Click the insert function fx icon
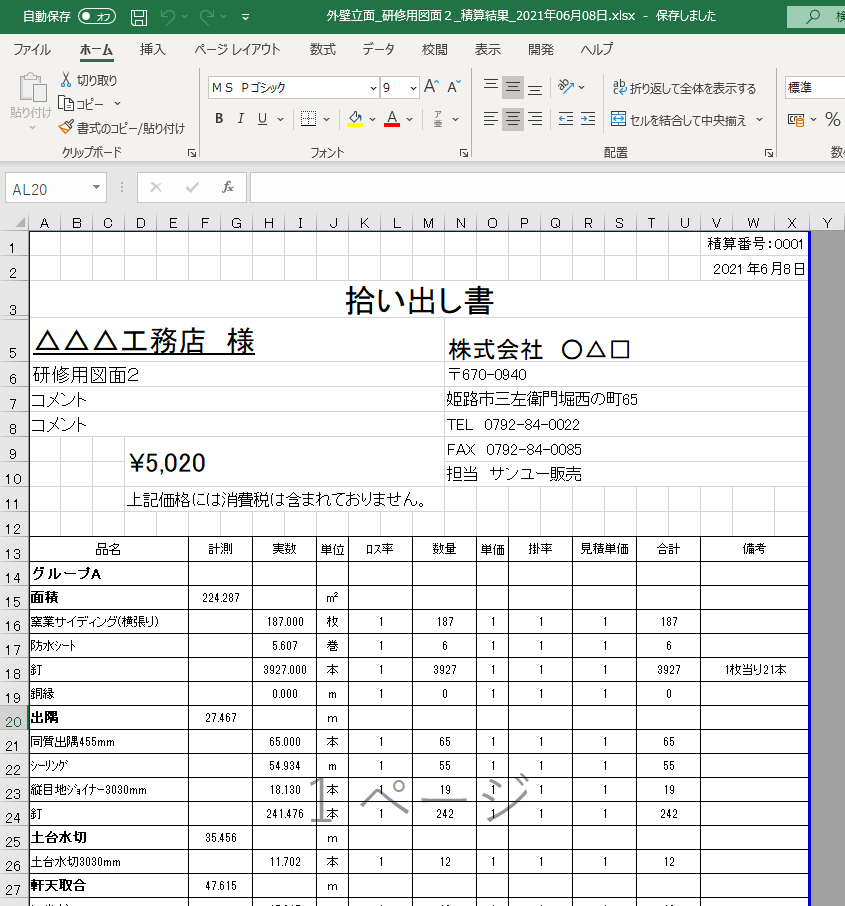Image resolution: width=845 pixels, height=906 pixels. coord(228,187)
